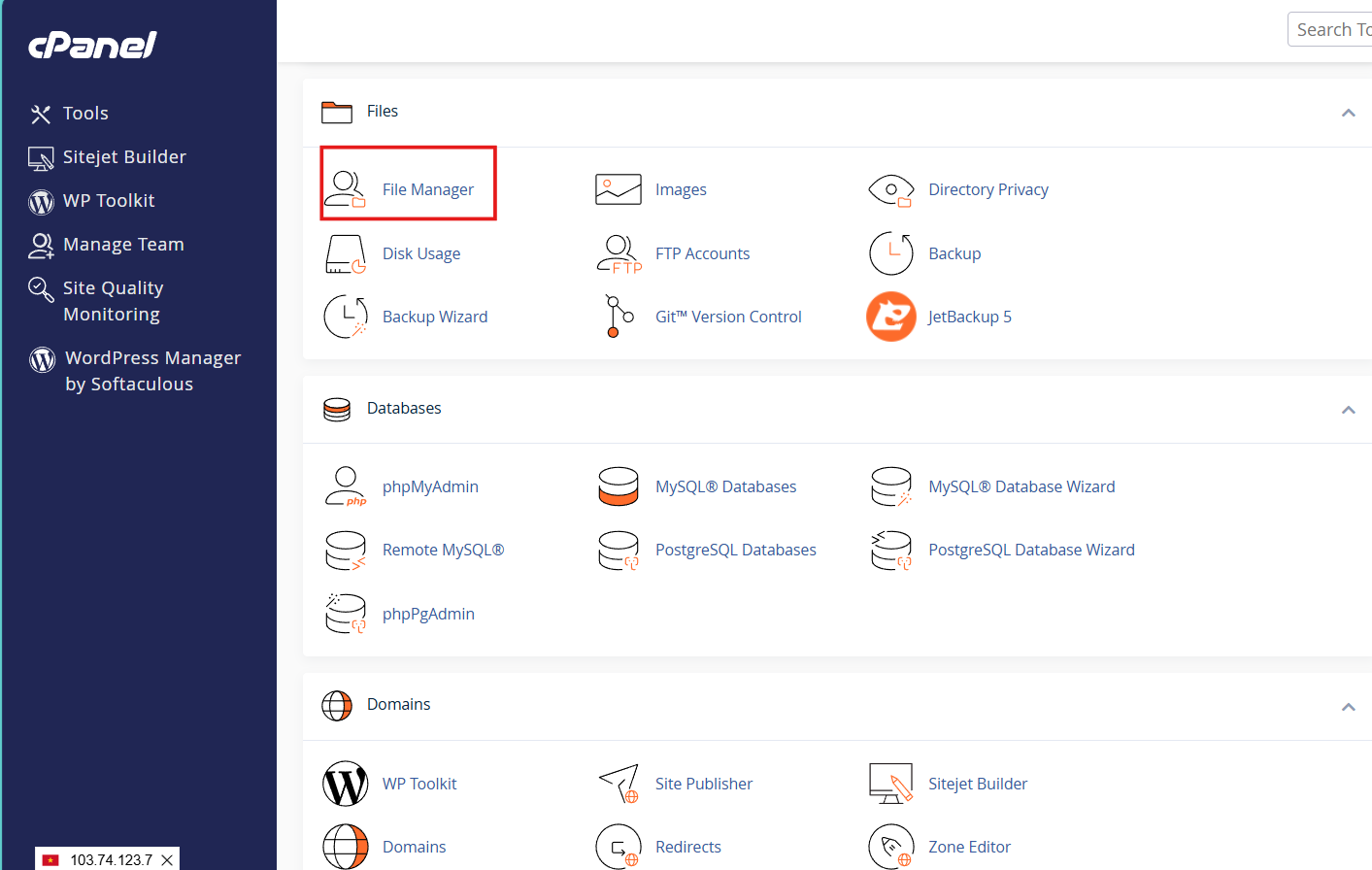Click the cPanel logo
1372x870 pixels.
tap(92, 45)
